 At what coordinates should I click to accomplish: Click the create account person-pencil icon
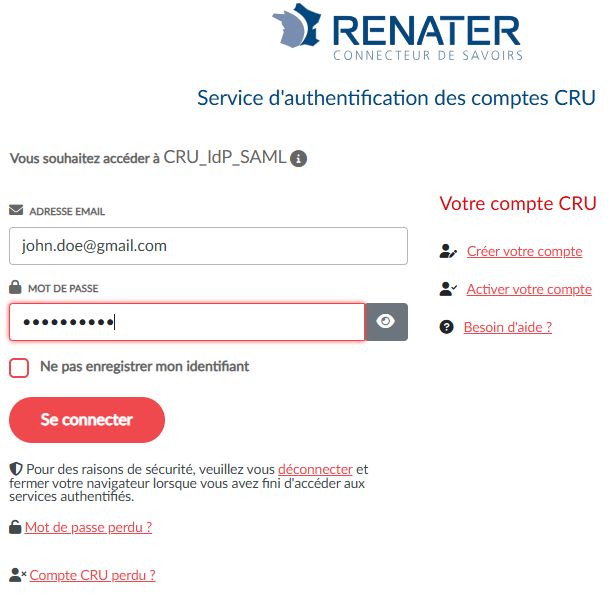pos(448,252)
